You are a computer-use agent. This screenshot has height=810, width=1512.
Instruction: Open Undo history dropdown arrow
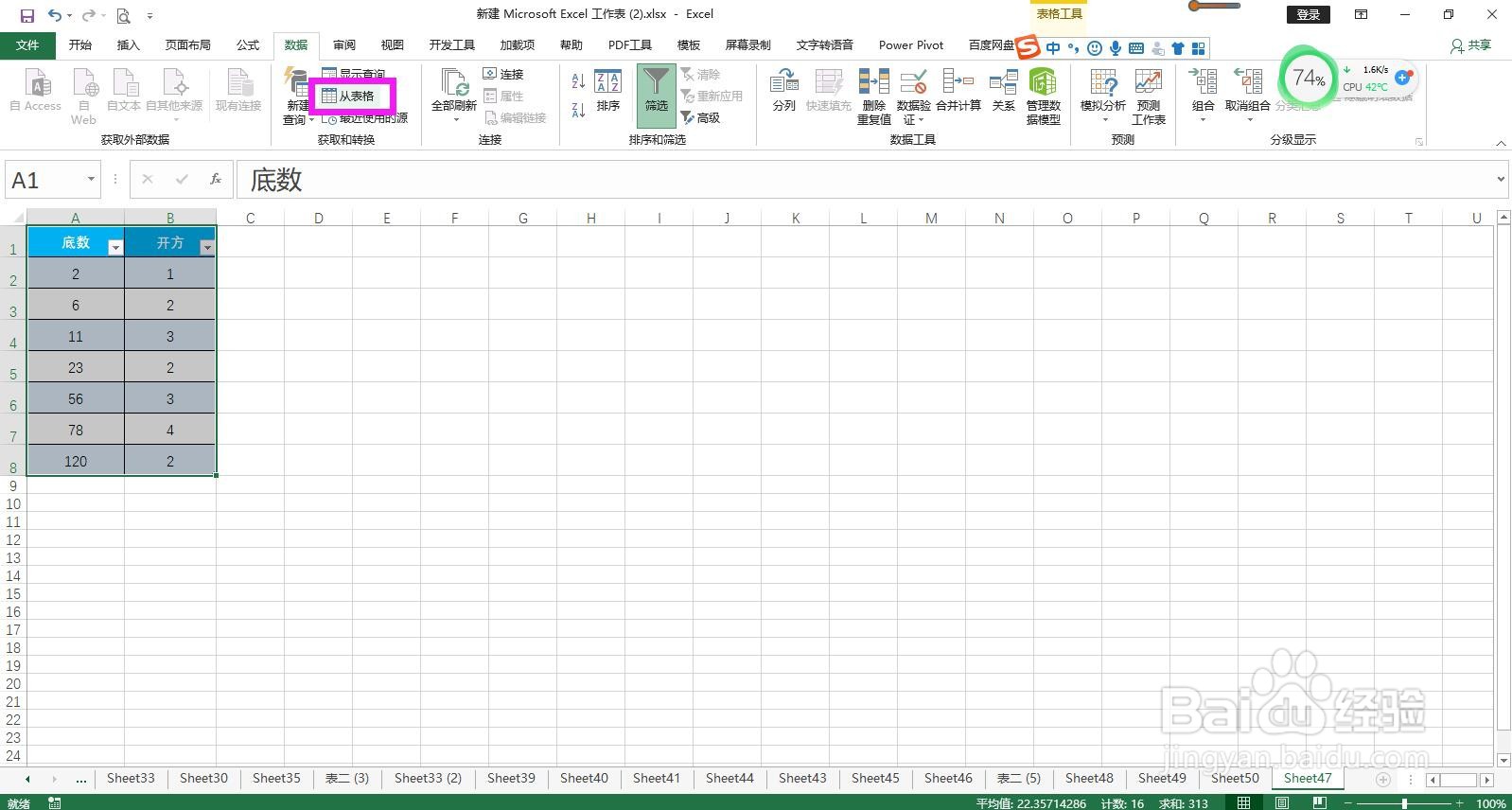pos(69,16)
